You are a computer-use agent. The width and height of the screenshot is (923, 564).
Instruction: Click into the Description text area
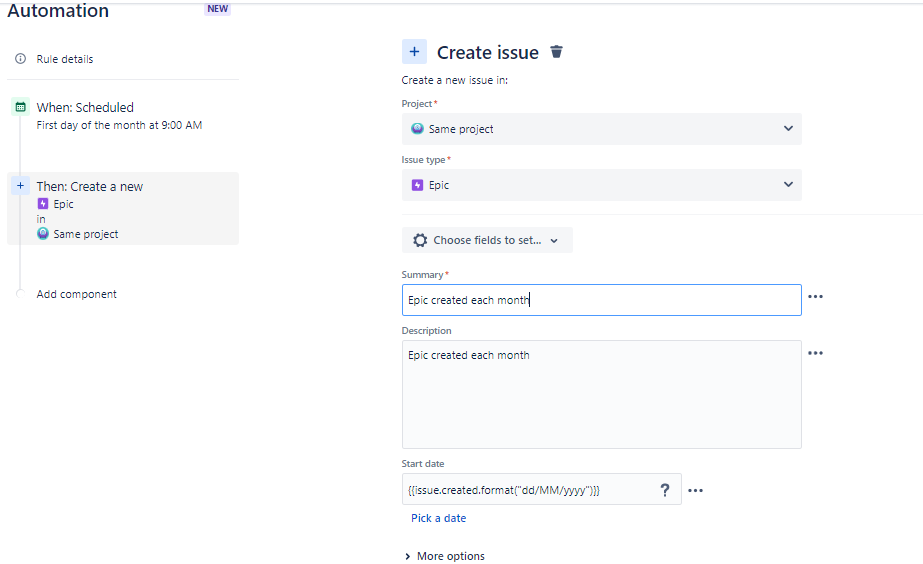pyautogui.click(x=602, y=394)
